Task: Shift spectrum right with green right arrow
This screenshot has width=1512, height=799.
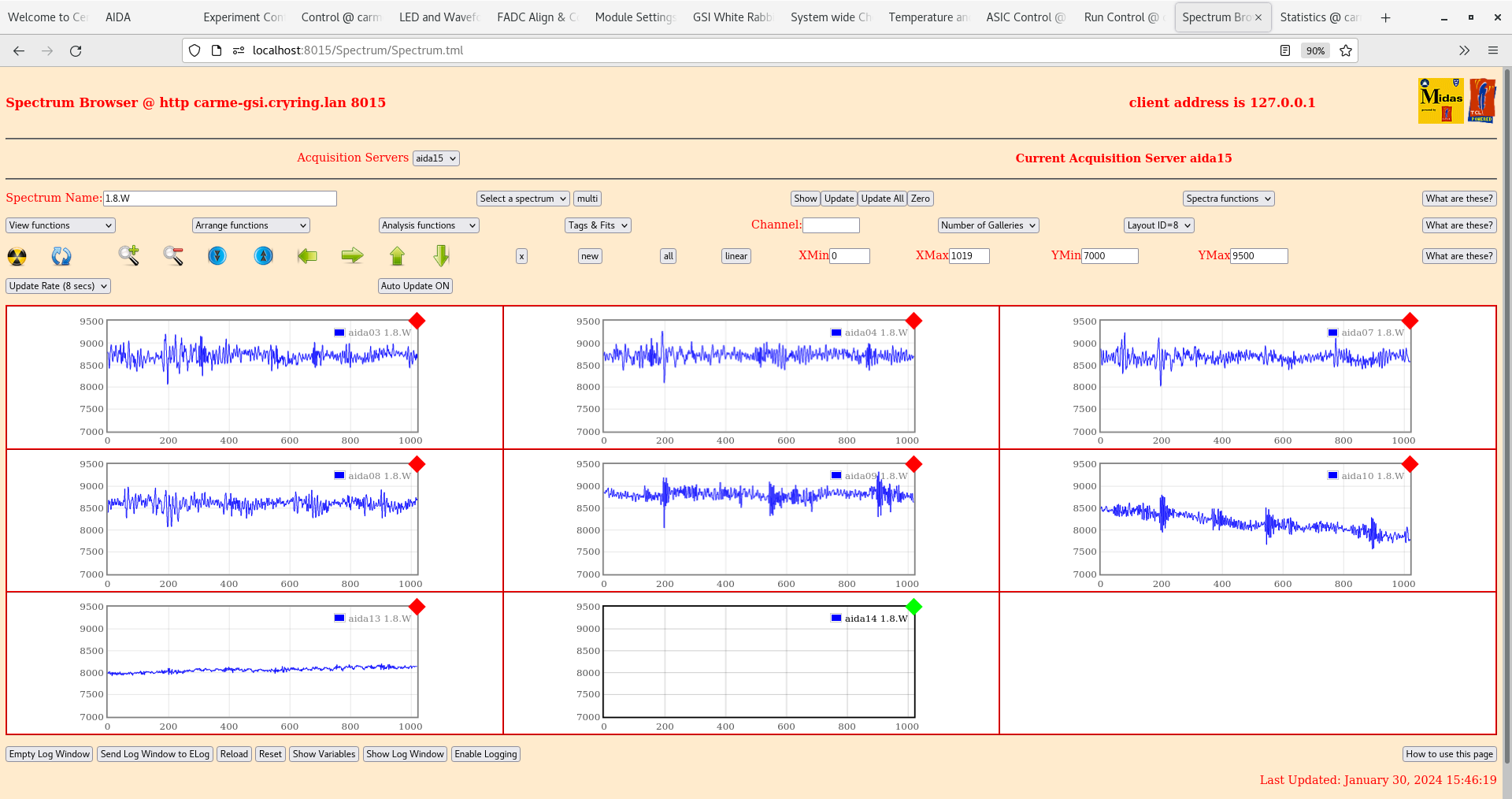Action: click(352, 255)
